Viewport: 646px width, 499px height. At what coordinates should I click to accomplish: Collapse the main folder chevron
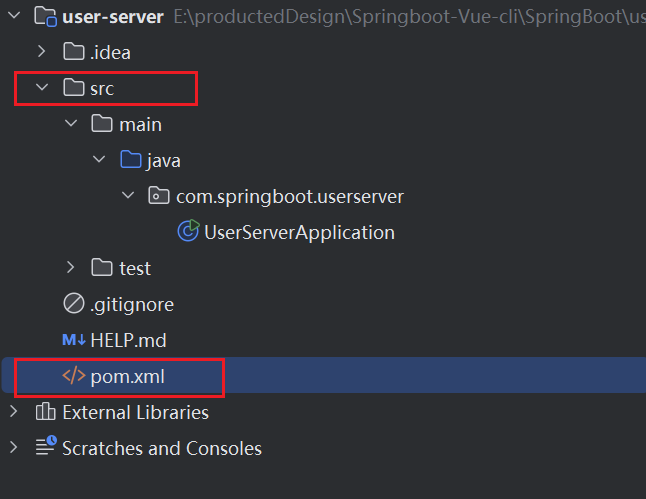70,124
